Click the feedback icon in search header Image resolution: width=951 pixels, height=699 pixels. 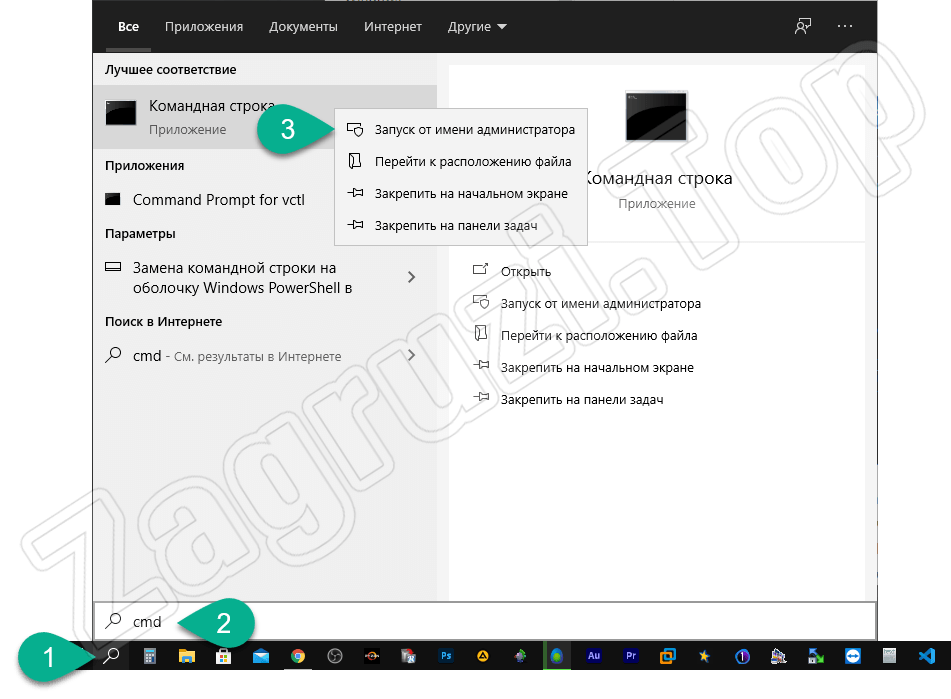(x=803, y=27)
